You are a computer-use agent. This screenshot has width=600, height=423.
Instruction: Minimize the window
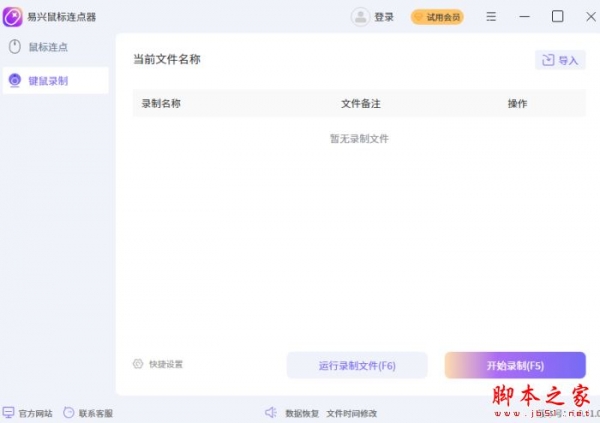(x=524, y=17)
